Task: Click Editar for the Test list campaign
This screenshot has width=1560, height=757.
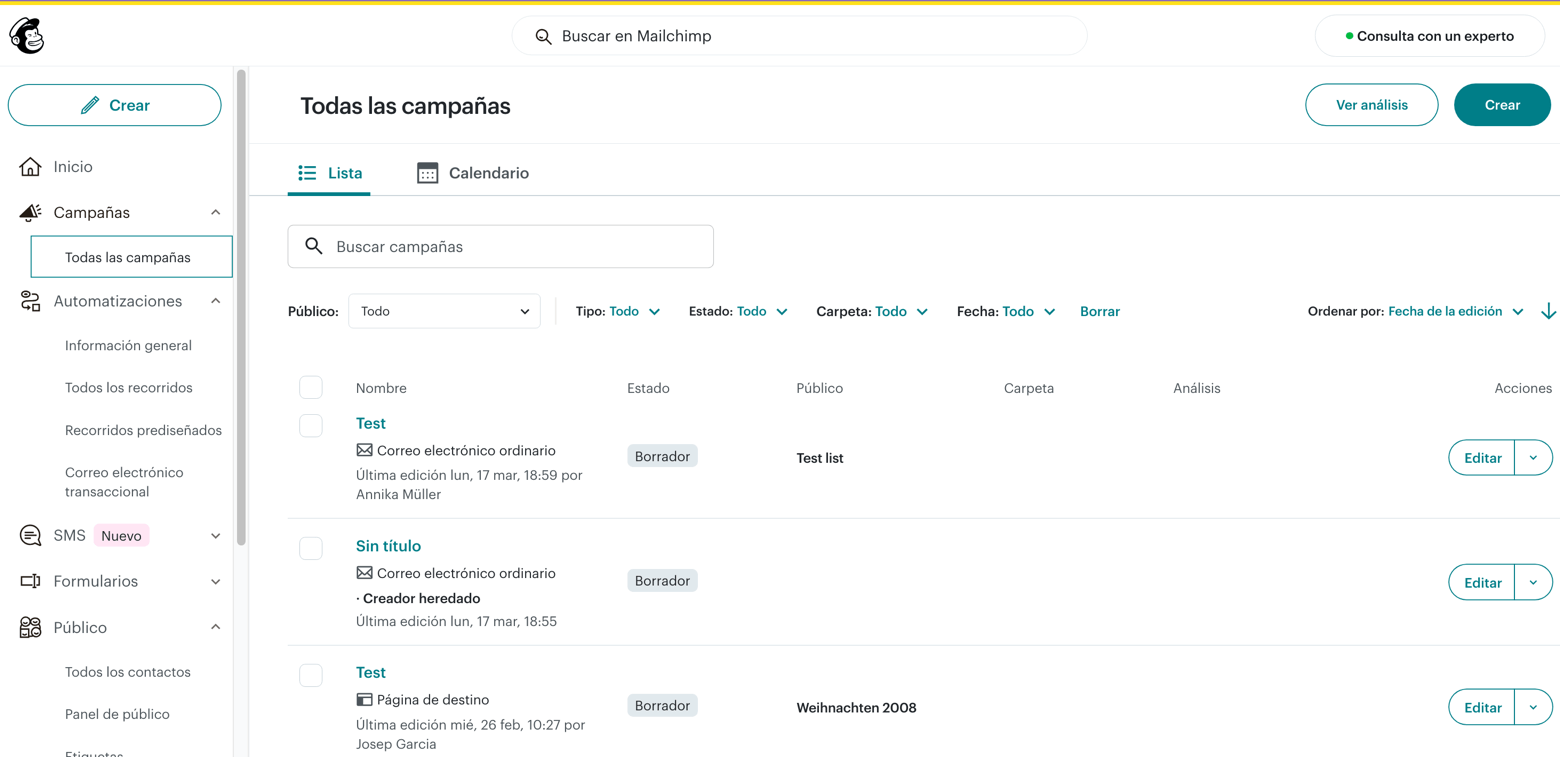Action: (1482, 458)
